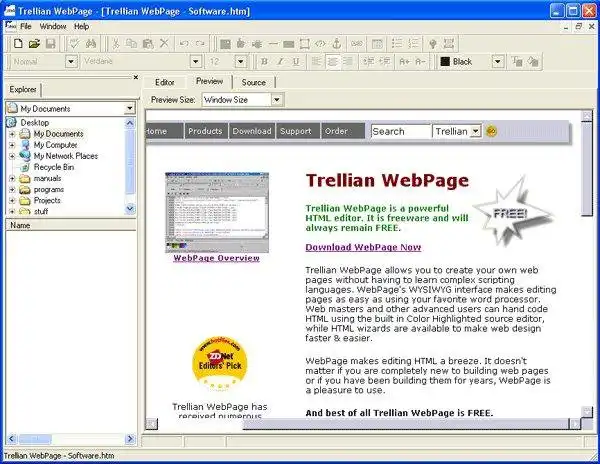Toggle align right
Screen dimensions: 600x464
click(348, 62)
